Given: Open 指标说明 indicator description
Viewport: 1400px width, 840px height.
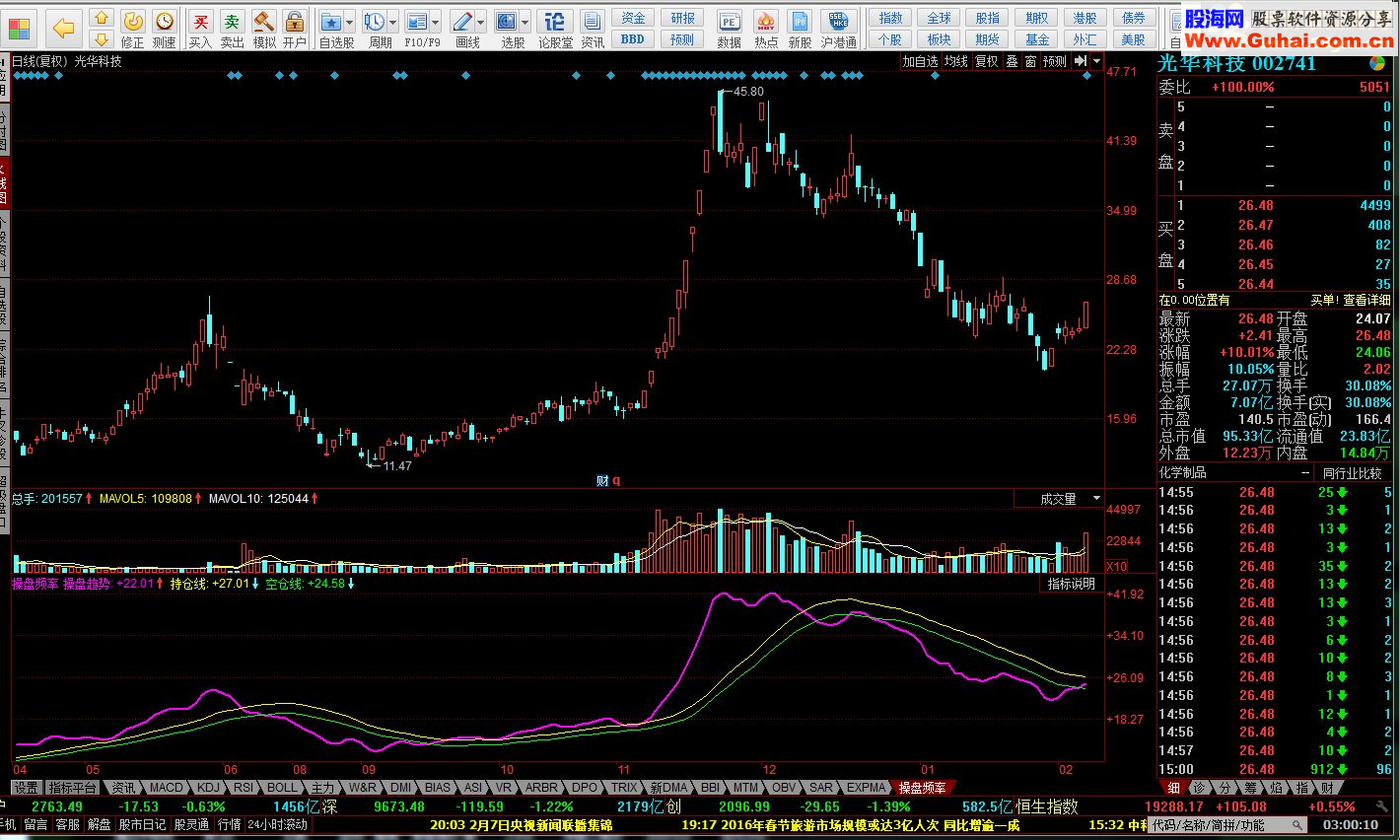Looking at the screenshot, I should click(x=1071, y=584).
